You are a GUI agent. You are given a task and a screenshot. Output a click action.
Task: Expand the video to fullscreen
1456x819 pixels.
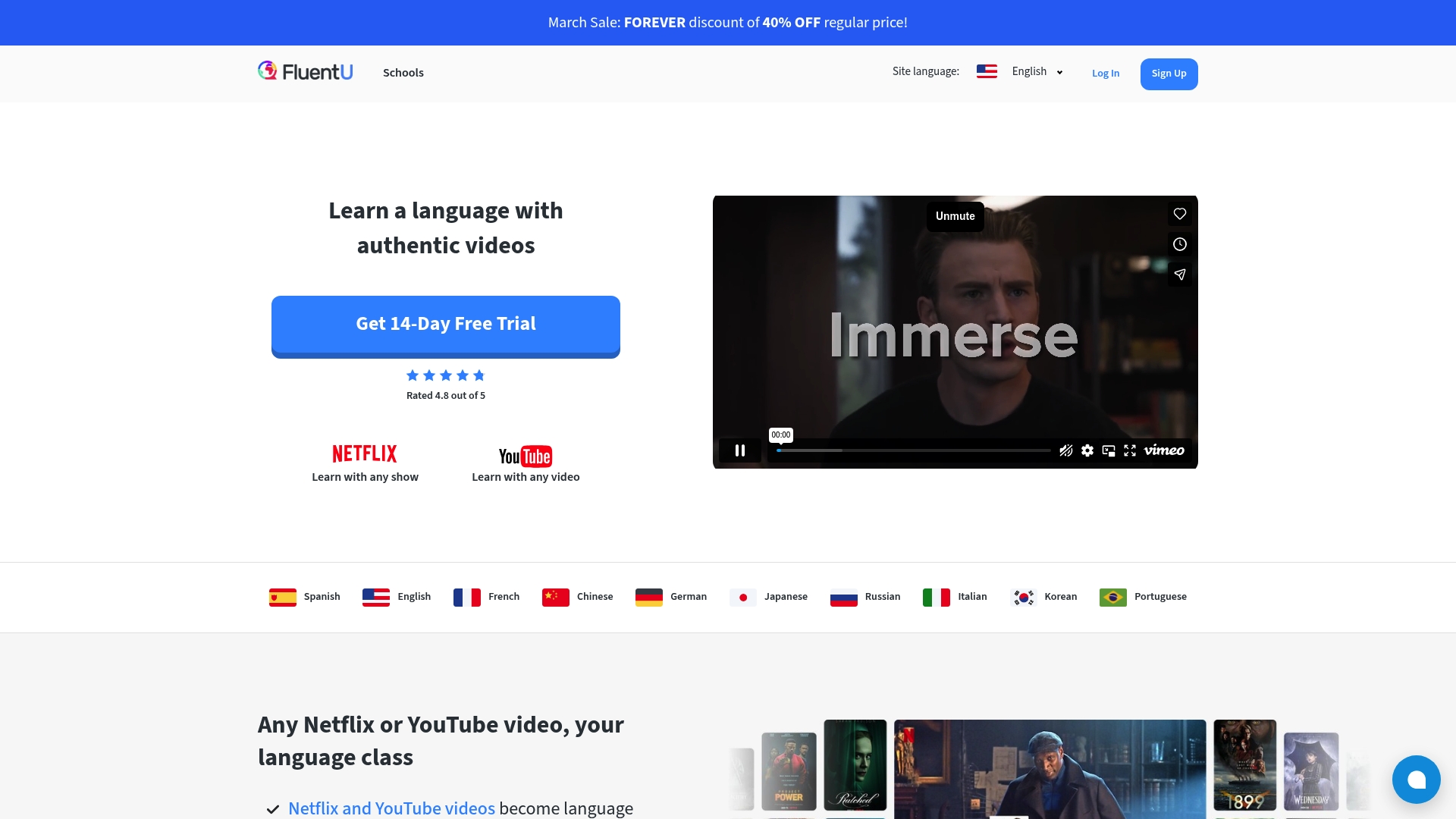[x=1130, y=450]
